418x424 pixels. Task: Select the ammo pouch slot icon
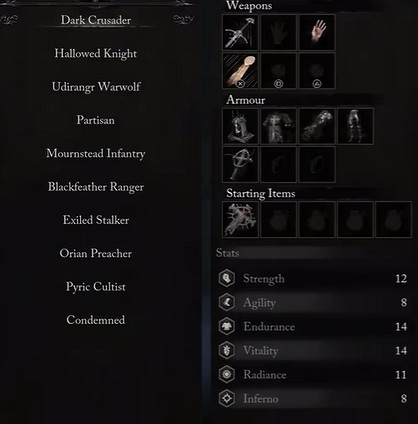point(240,71)
